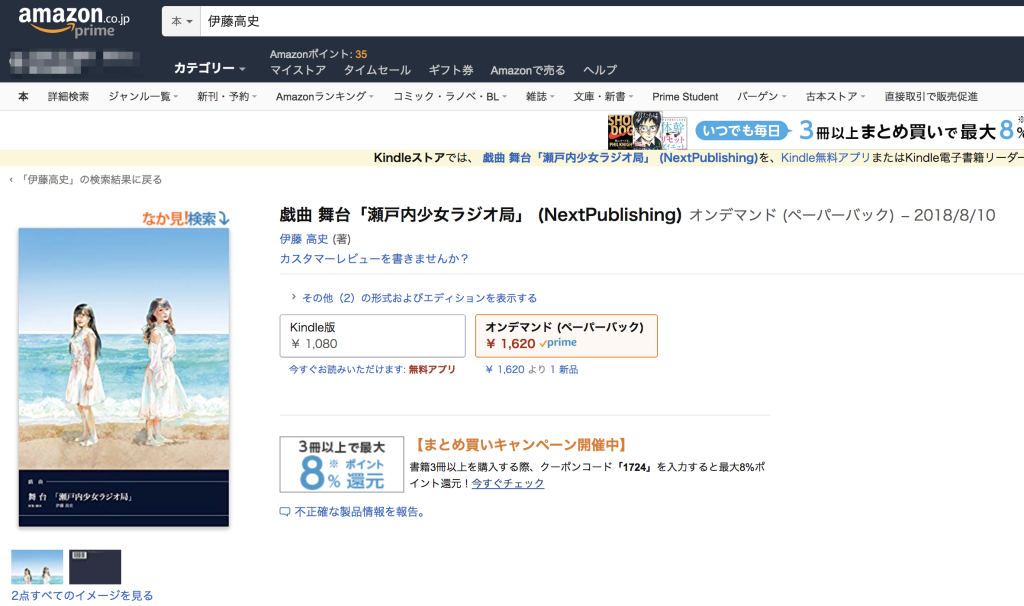Open 今すぐチェック campaign link

coord(508,483)
